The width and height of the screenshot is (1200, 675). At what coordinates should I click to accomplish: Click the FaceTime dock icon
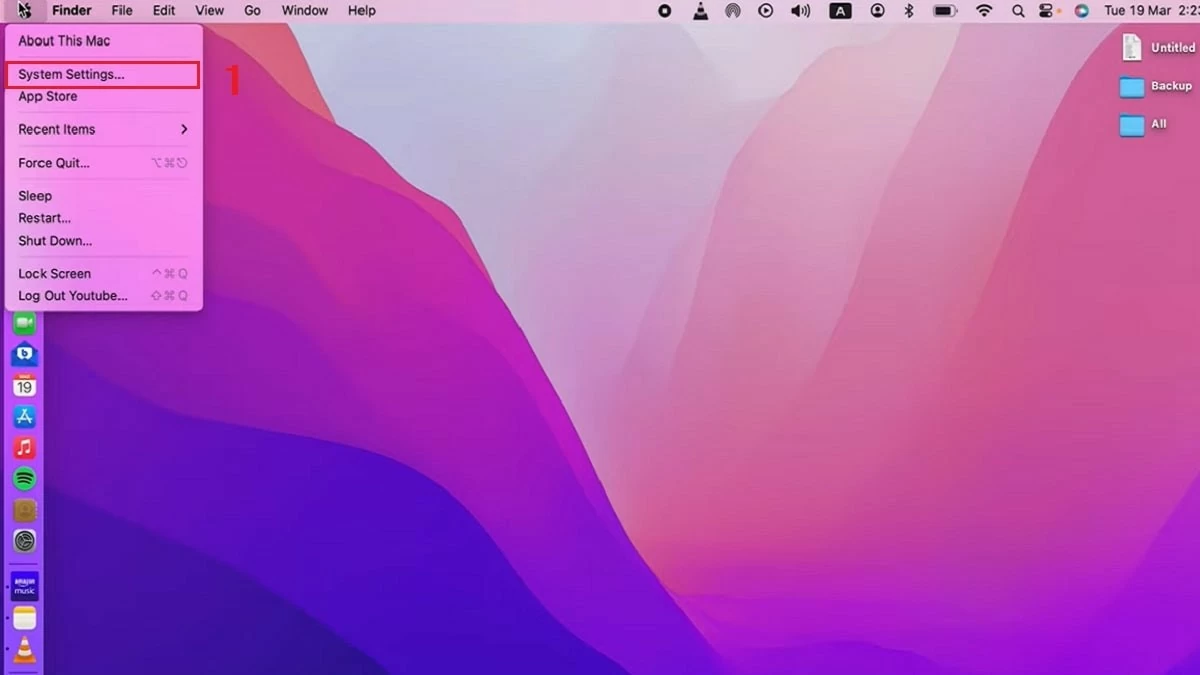[x=24, y=323]
